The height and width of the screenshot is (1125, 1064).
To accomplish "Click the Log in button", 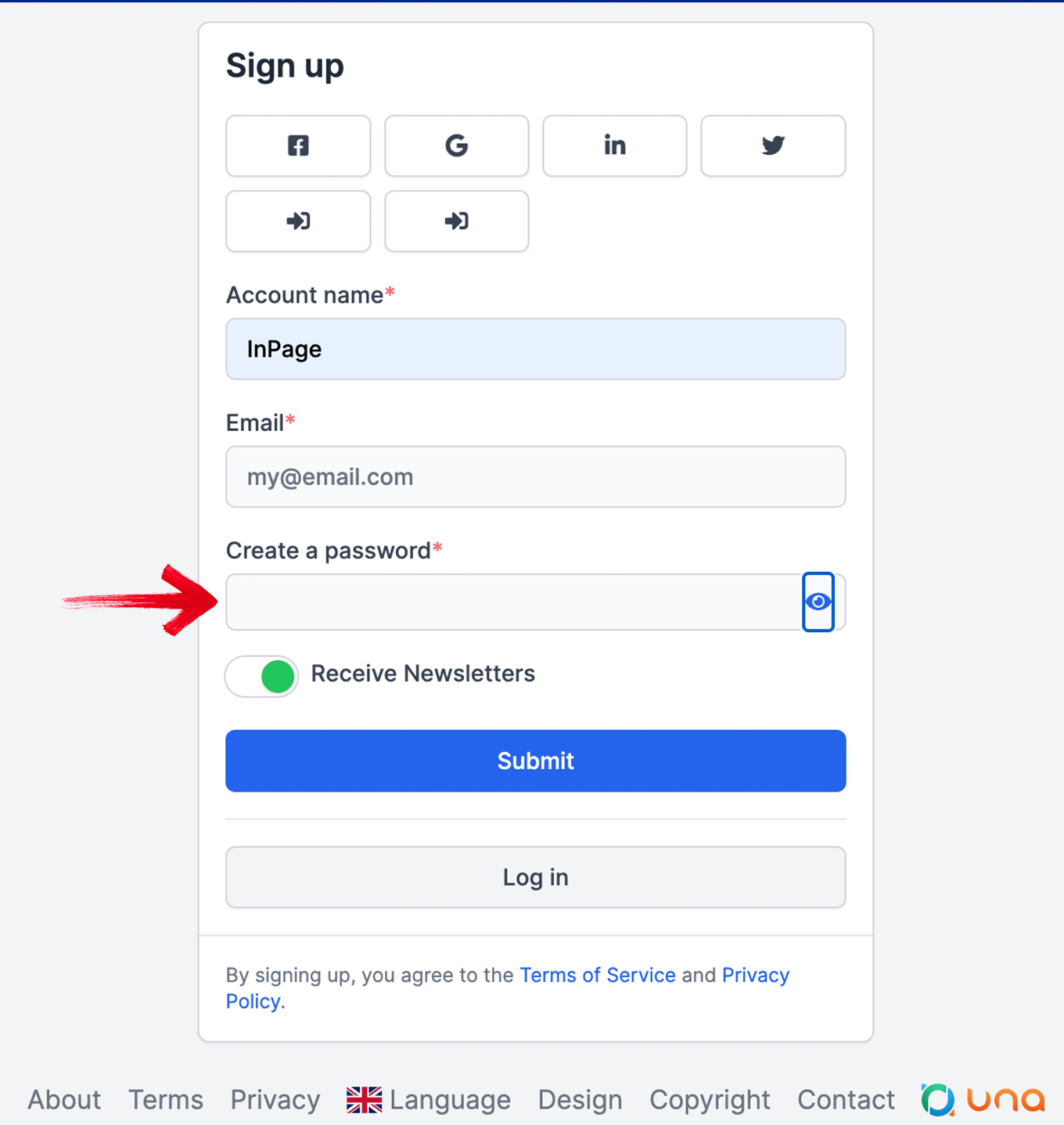I will coord(535,877).
